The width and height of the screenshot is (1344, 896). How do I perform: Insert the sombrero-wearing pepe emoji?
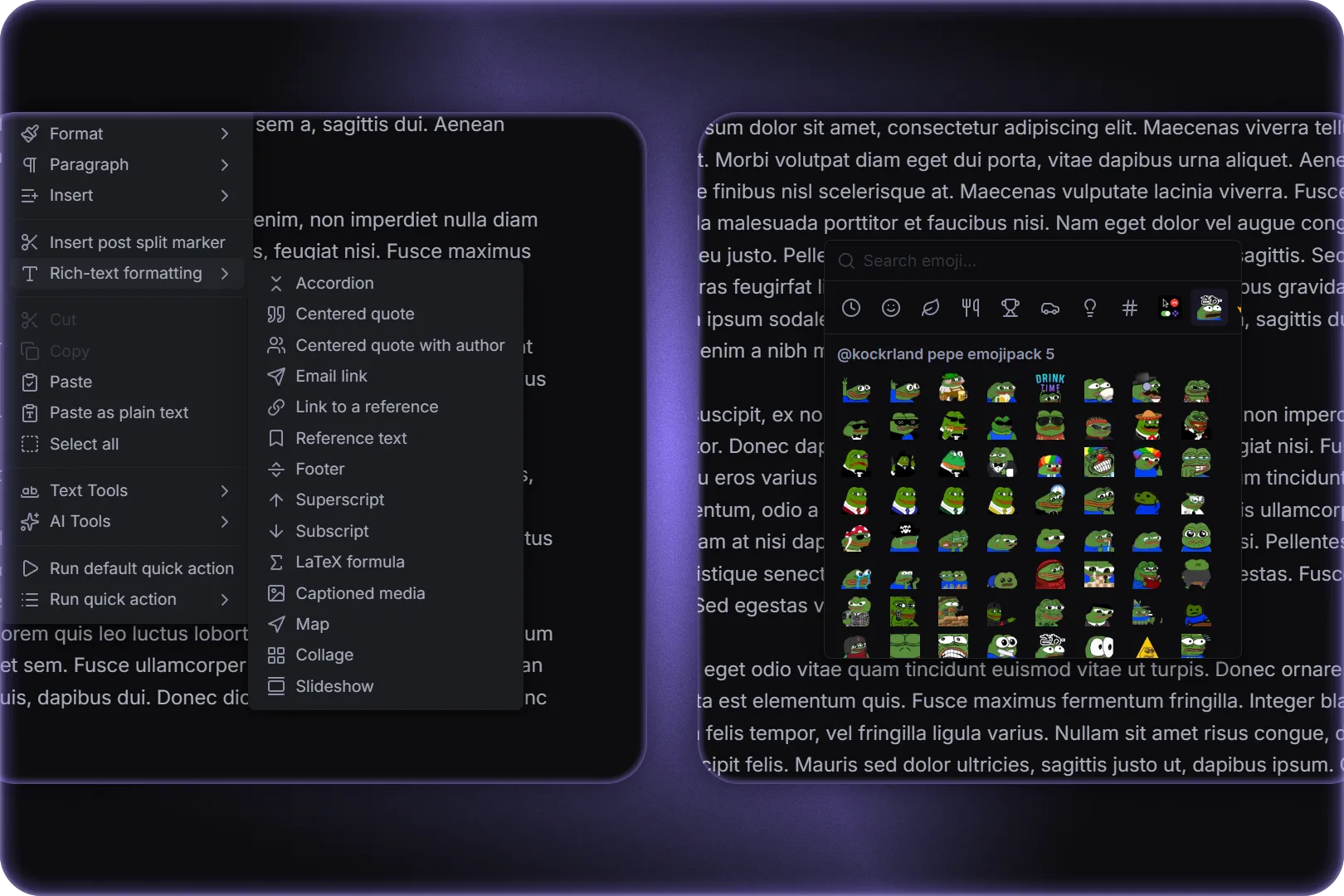point(1147,425)
